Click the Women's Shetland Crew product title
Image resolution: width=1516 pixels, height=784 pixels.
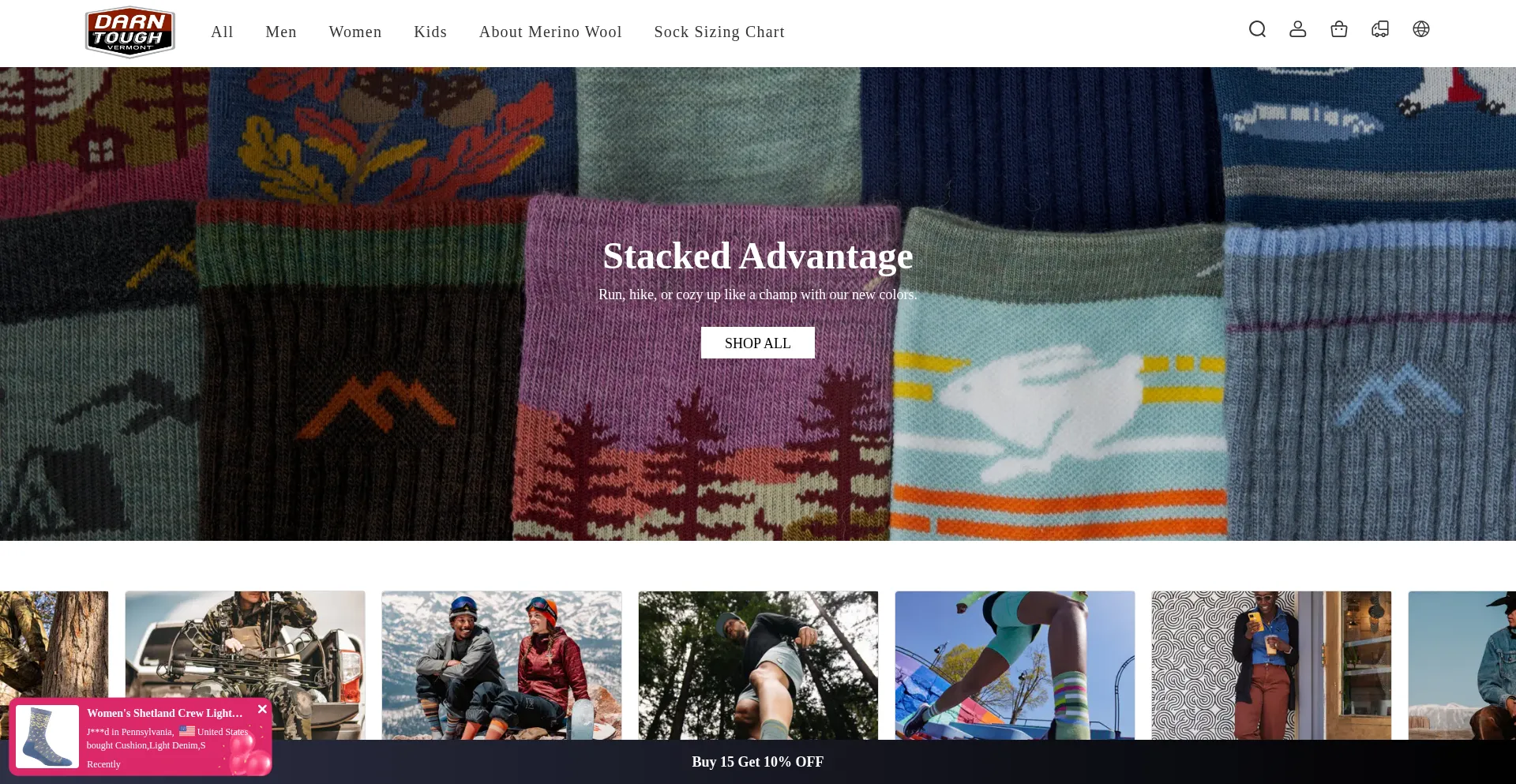165,713
